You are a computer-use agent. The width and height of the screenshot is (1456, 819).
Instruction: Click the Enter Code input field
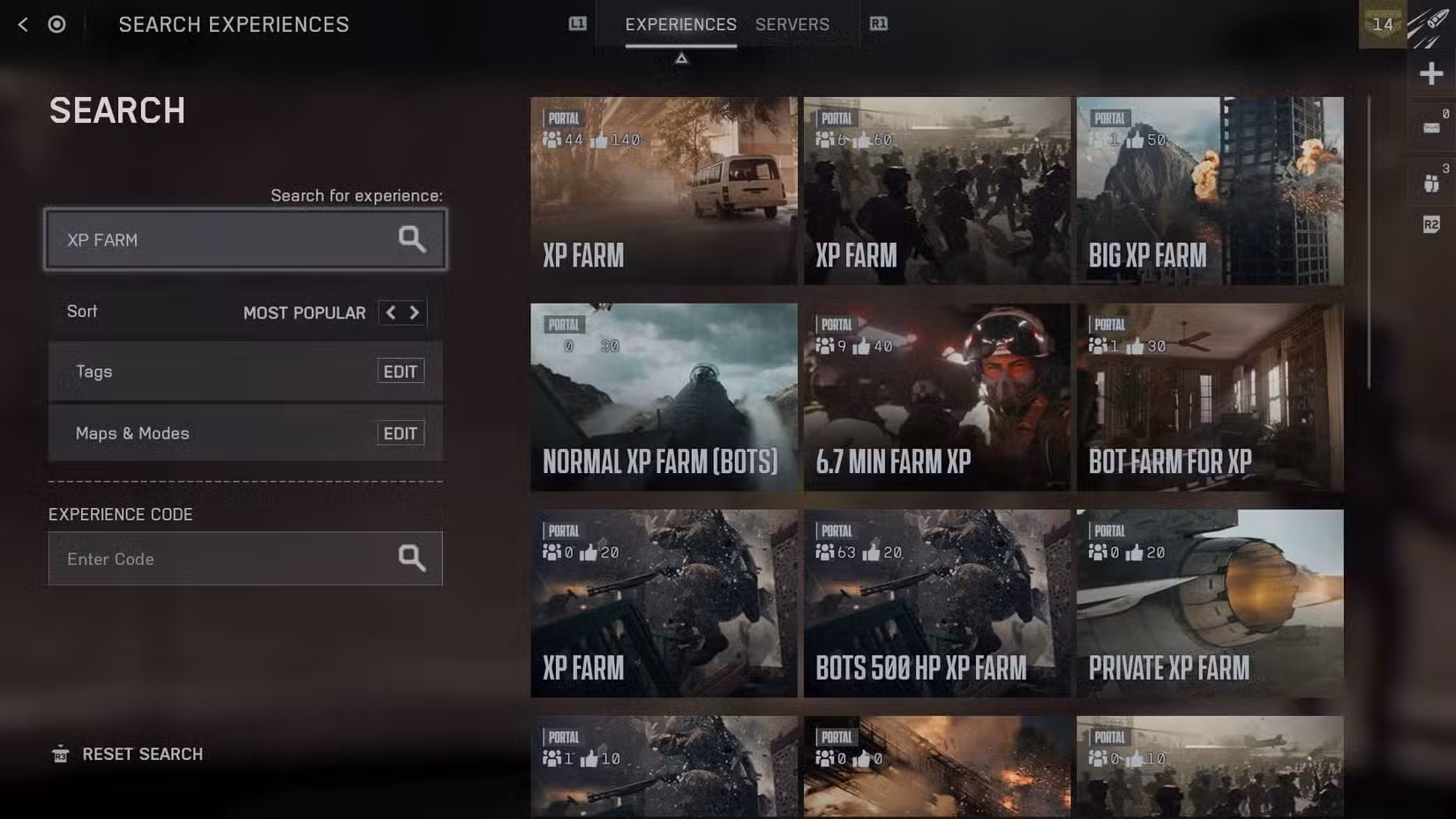click(221, 559)
